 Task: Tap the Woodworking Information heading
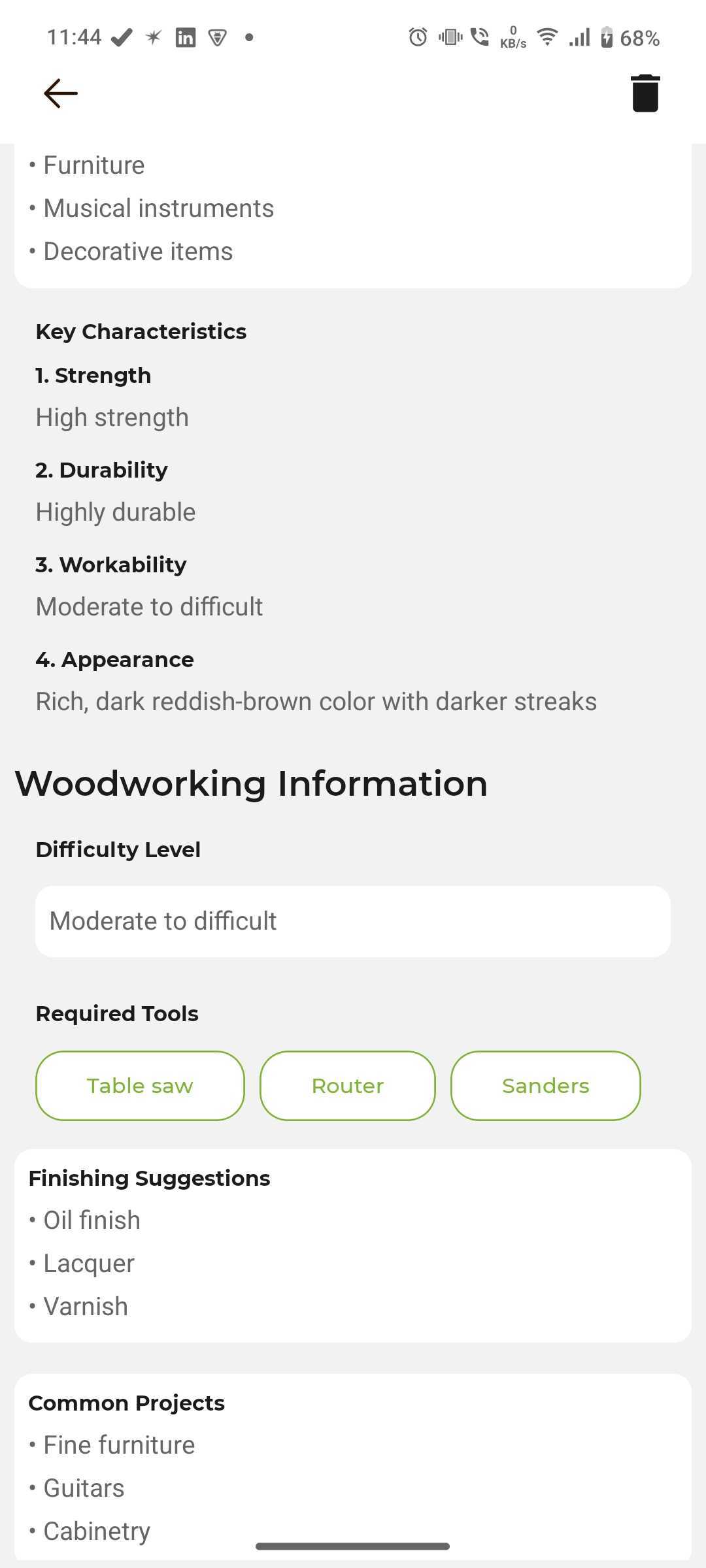252,783
